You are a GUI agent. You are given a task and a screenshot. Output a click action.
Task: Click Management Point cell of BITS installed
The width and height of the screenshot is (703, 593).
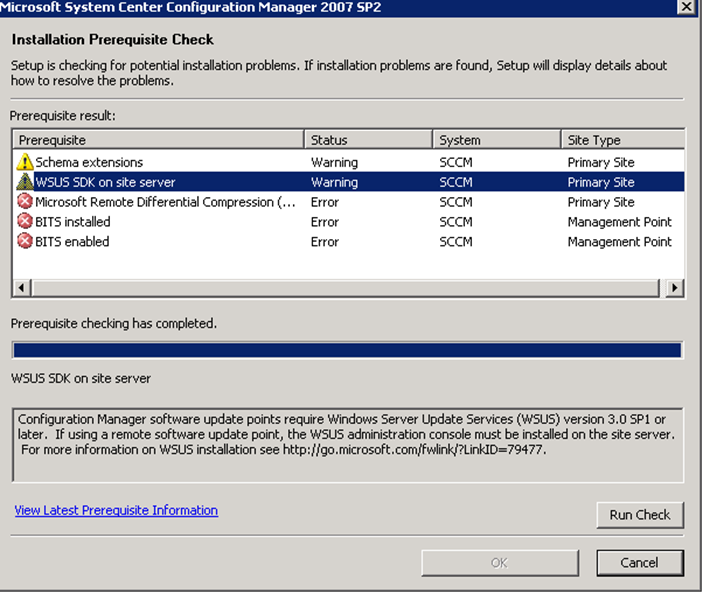click(620, 222)
